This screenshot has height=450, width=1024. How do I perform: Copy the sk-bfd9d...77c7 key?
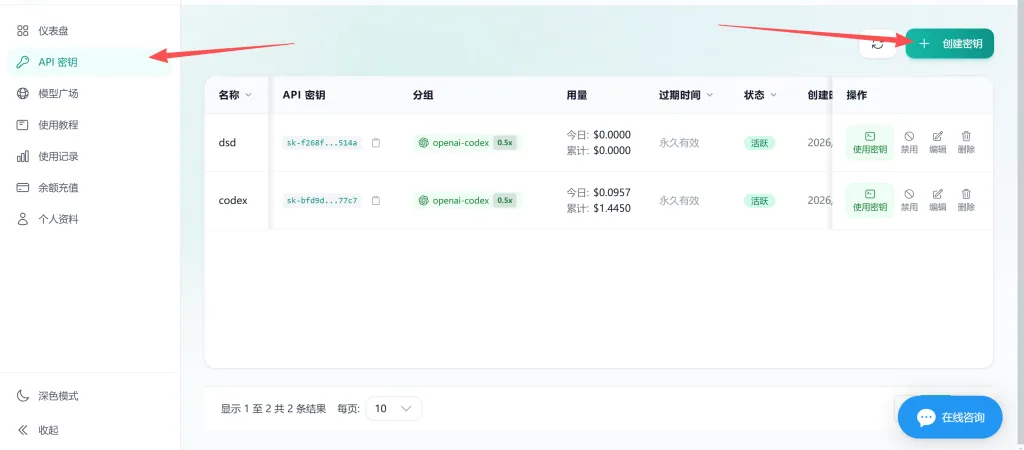[x=376, y=201]
